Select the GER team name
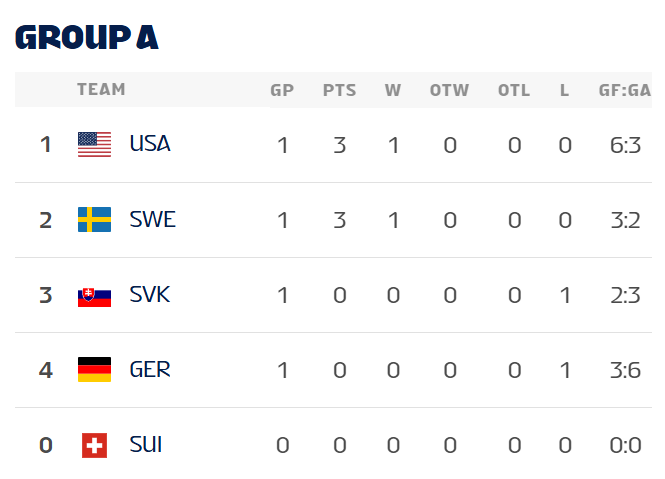665x479 pixels. [x=150, y=370]
